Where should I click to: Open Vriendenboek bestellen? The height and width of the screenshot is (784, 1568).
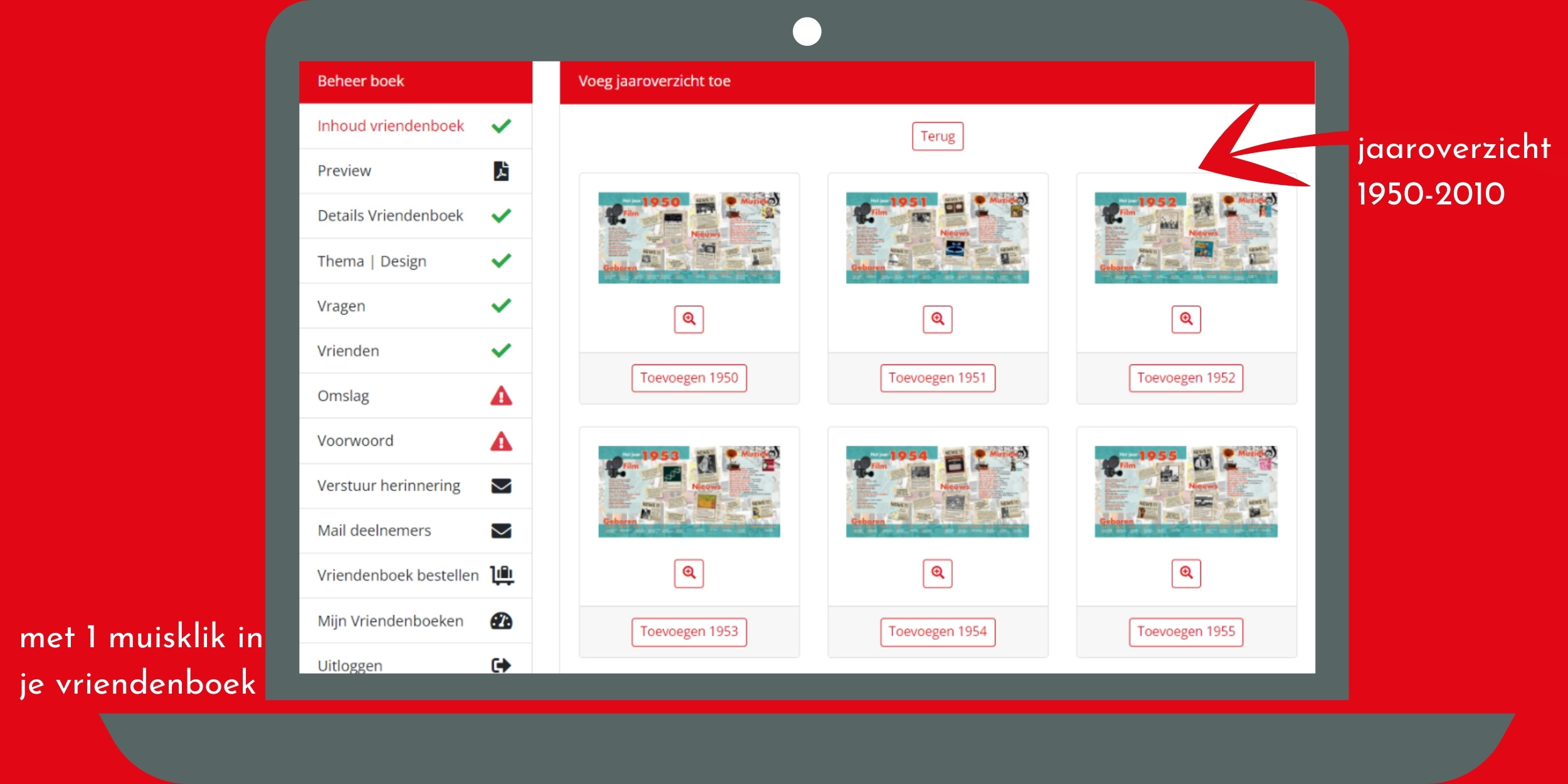point(415,575)
